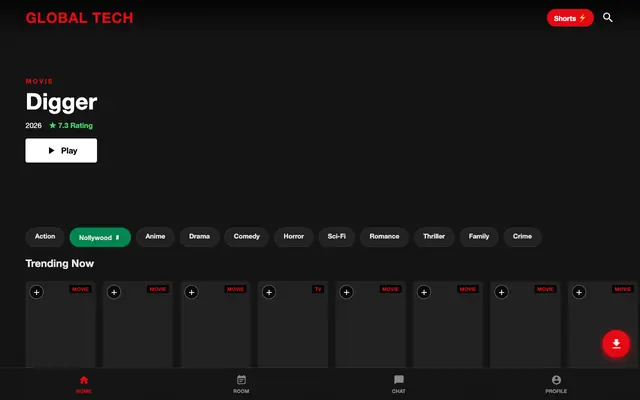Viewport: 640px width, 400px height.
Task: Select the Horror genre chip
Action: point(293,237)
